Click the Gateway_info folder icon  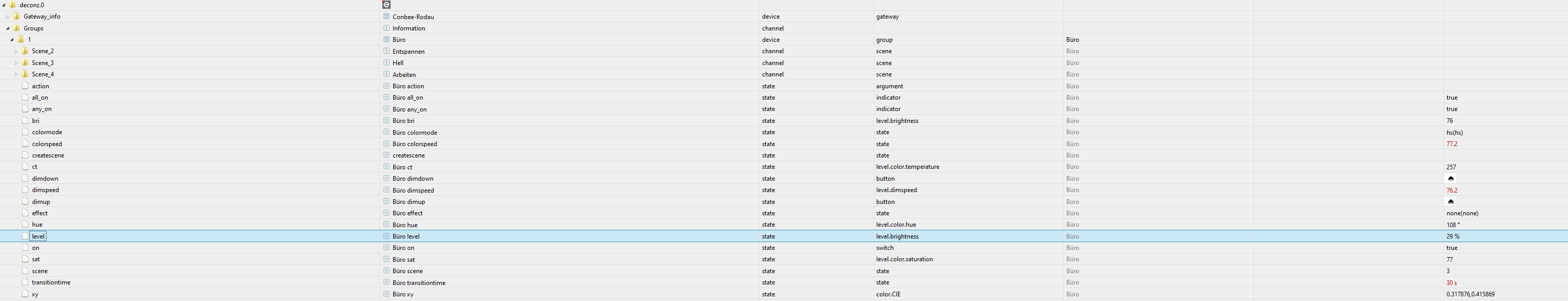pos(17,17)
